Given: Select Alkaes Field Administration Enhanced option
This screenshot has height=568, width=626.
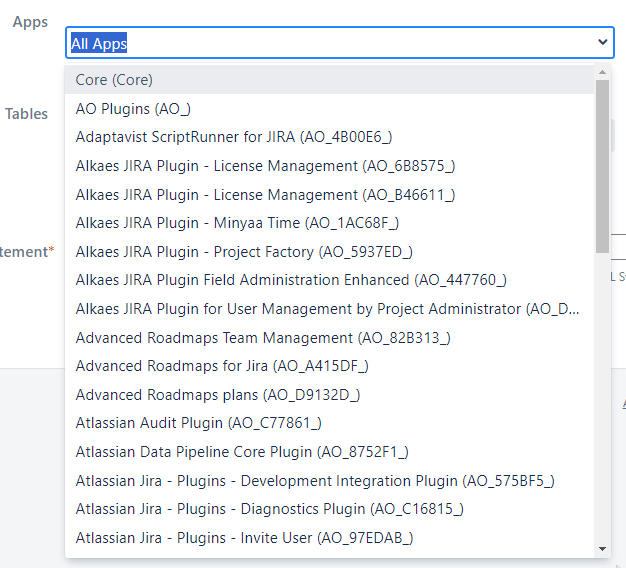Looking at the screenshot, I should [x=291, y=280].
